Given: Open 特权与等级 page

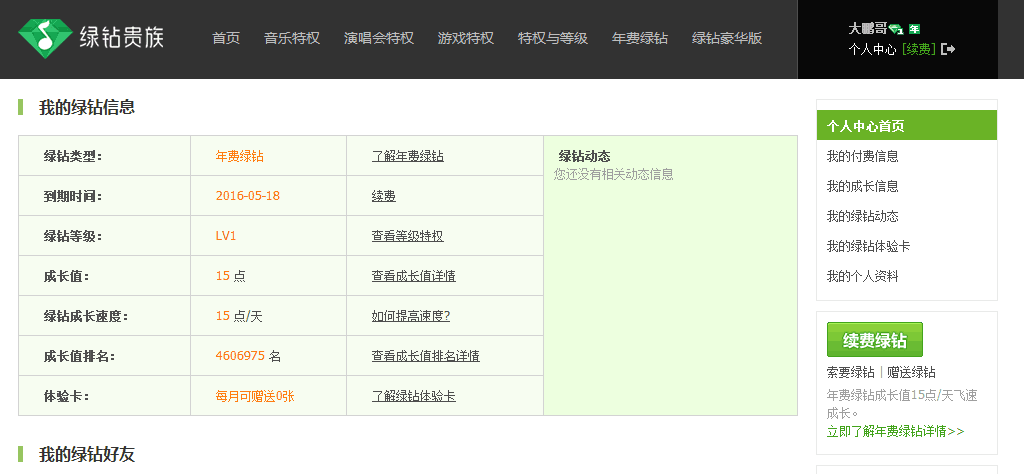Looking at the screenshot, I should coord(552,38).
